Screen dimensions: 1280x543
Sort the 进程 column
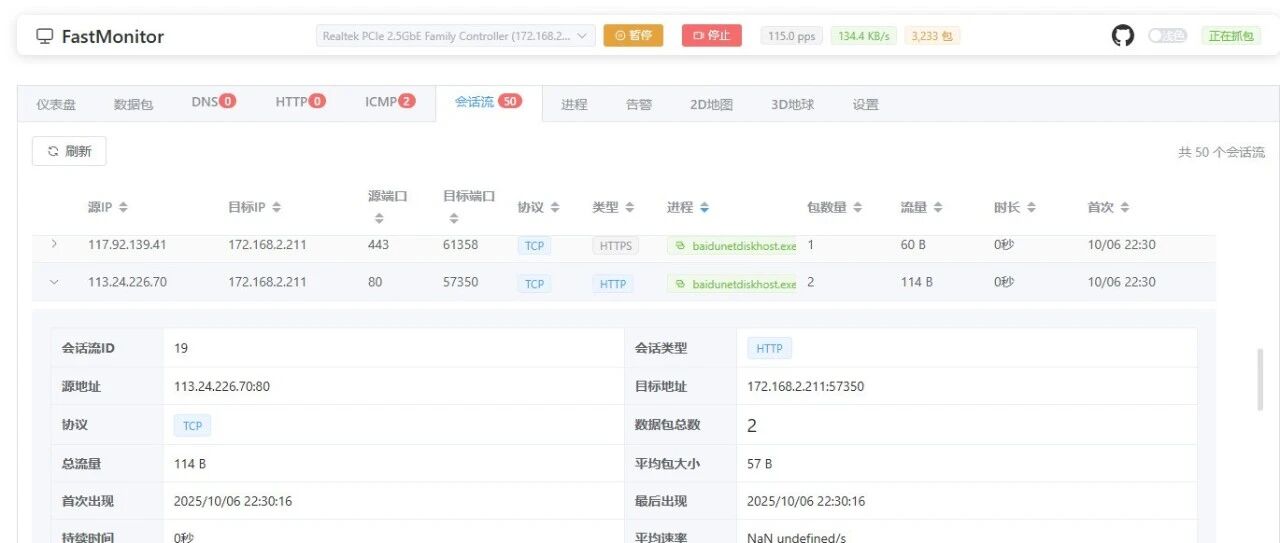click(705, 208)
